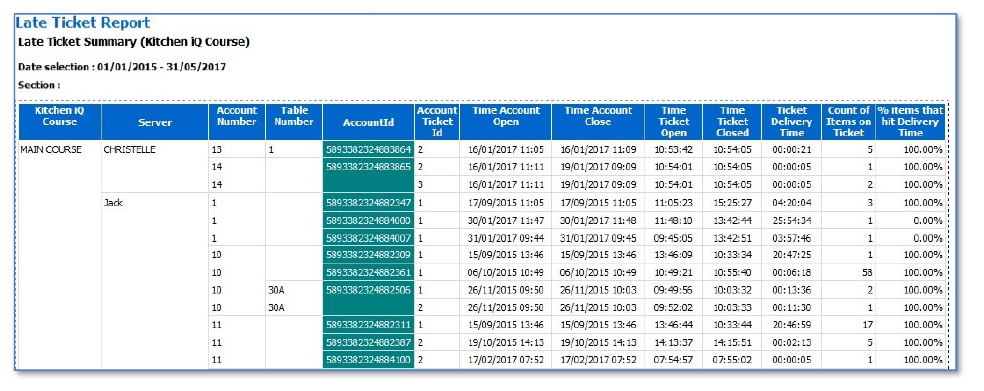Click account open time 16/01/2017 11:05
984x391 pixels.
[506, 149]
